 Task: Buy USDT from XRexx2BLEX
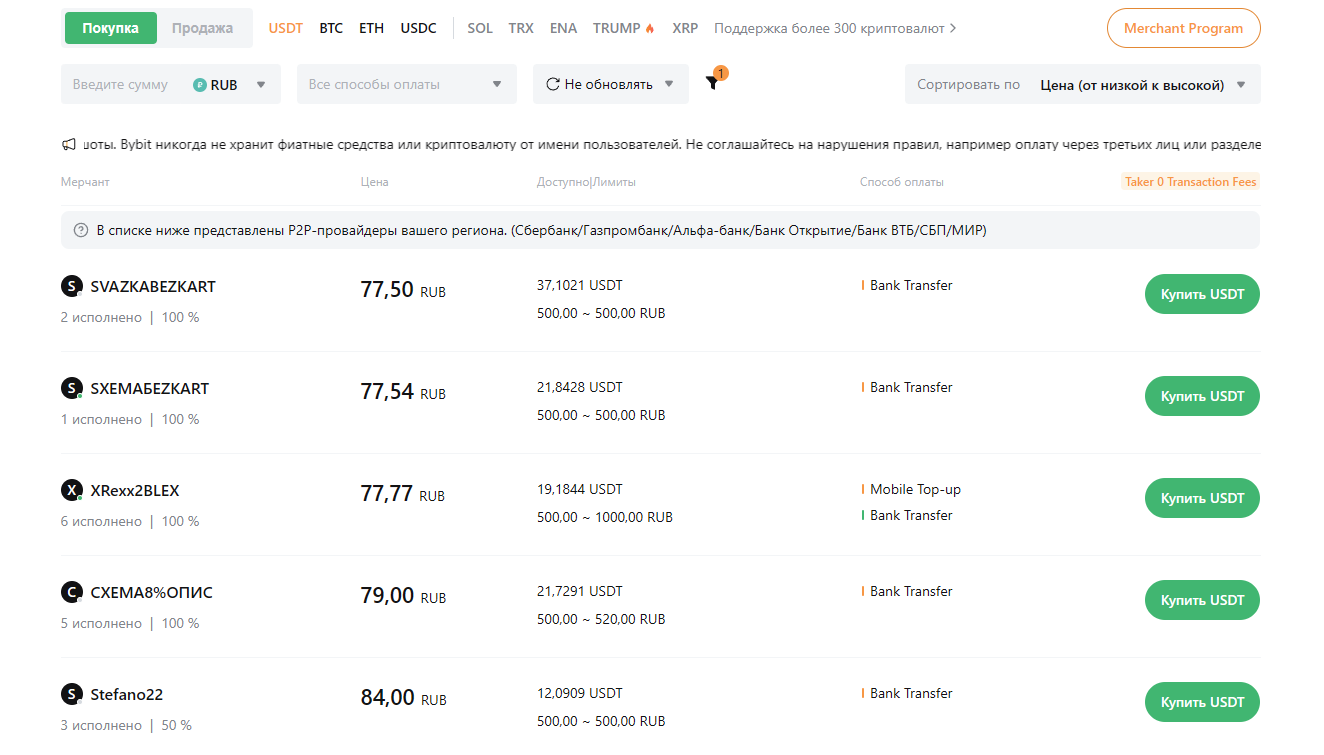(1202, 498)
